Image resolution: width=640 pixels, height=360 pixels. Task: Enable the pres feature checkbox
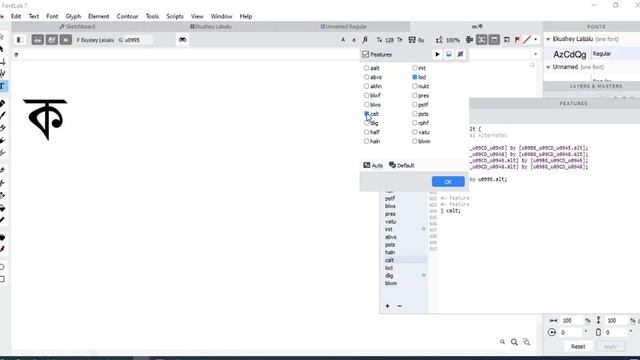415,95
